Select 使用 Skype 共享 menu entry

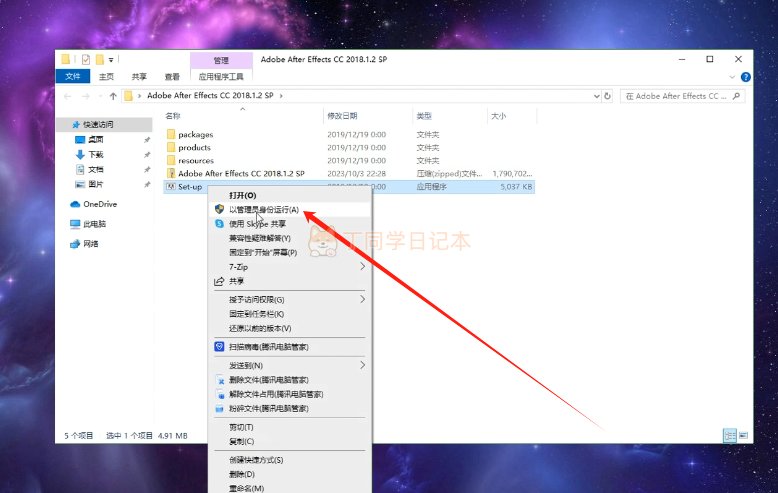coord(290,224)
